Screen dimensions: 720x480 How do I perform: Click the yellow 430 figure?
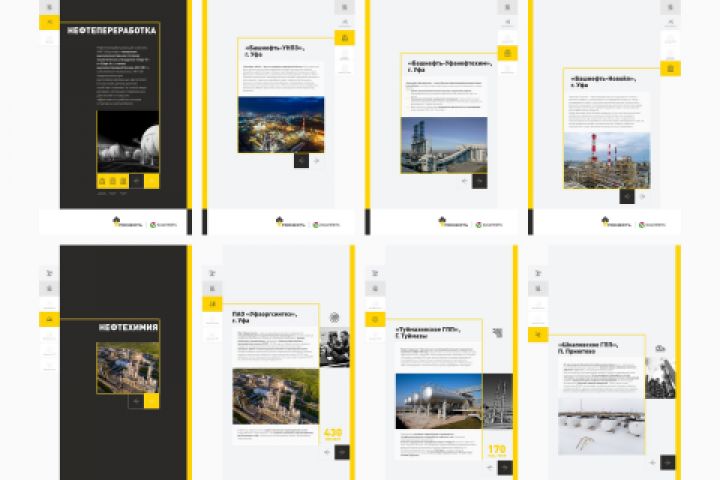333,435
